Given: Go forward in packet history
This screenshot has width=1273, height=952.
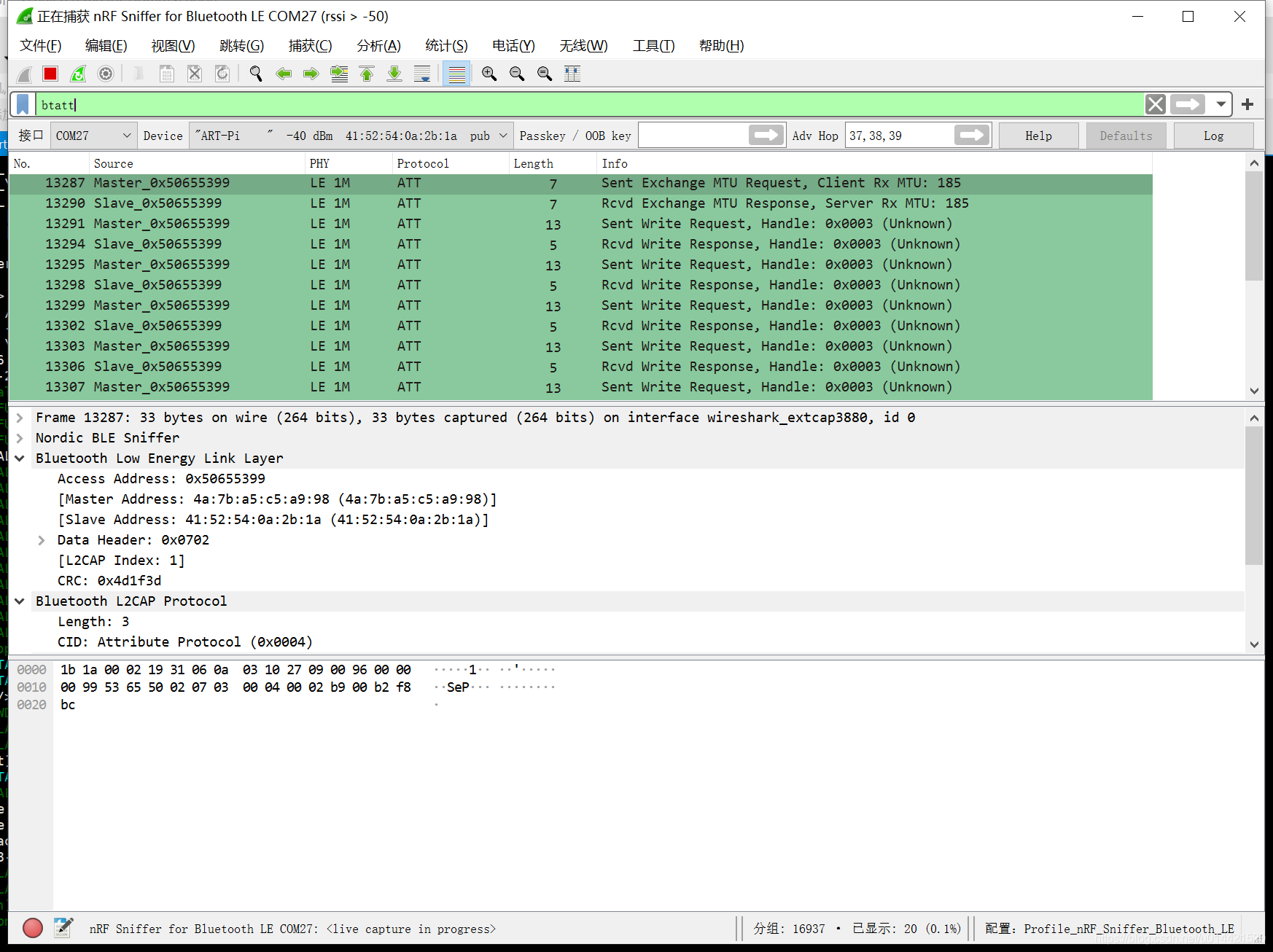Looking at the screenshot, I should tap(311, 74).
